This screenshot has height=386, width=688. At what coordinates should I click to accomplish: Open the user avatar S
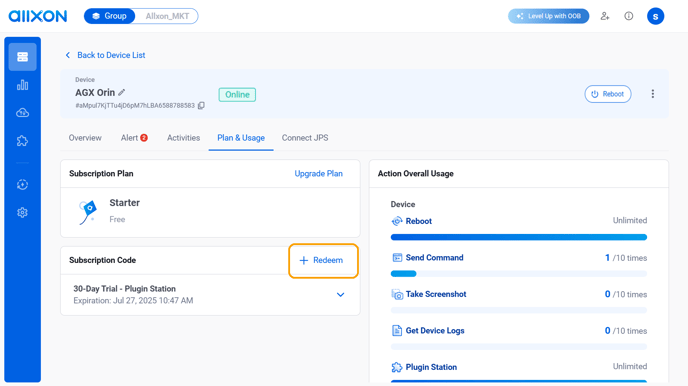pyautogui.click(x=656, y=16)
